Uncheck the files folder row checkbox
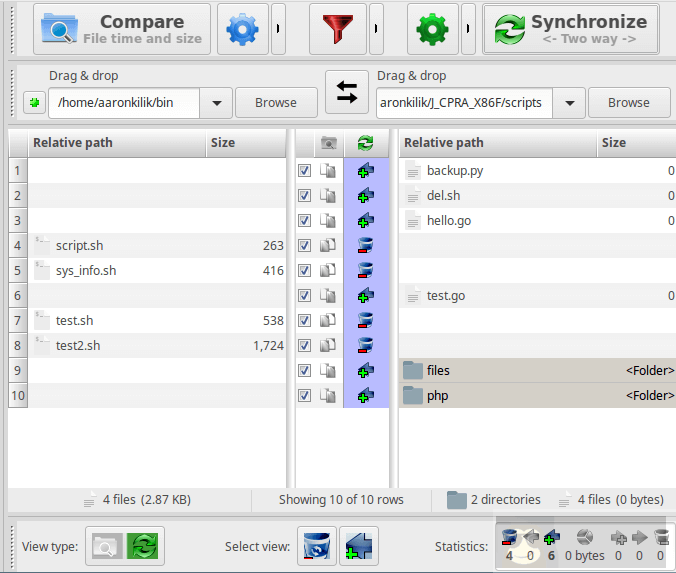 [x=304, y=371]
